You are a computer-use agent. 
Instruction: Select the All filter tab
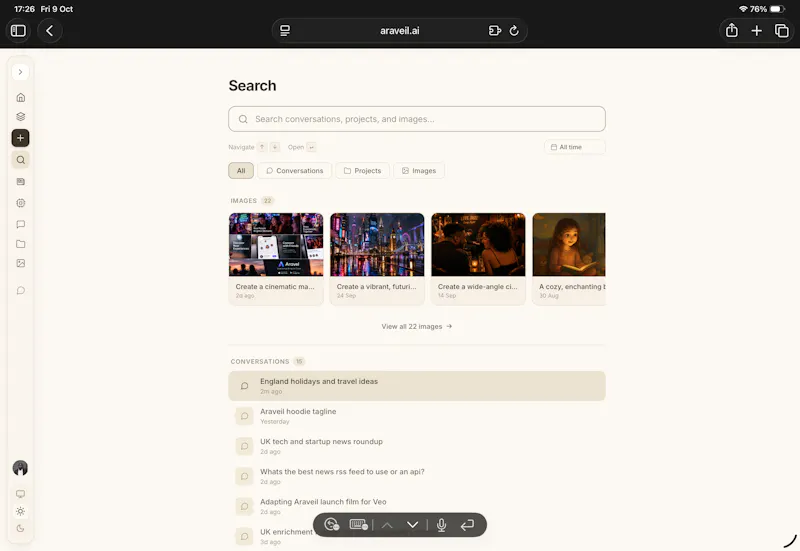tap(241, 170)
